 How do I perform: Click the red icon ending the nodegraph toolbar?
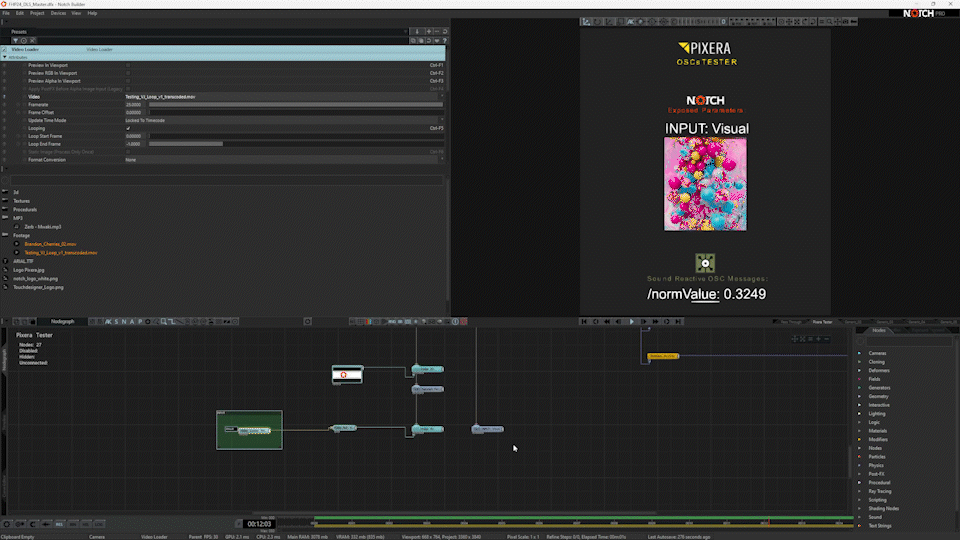[x=463, y=321]
